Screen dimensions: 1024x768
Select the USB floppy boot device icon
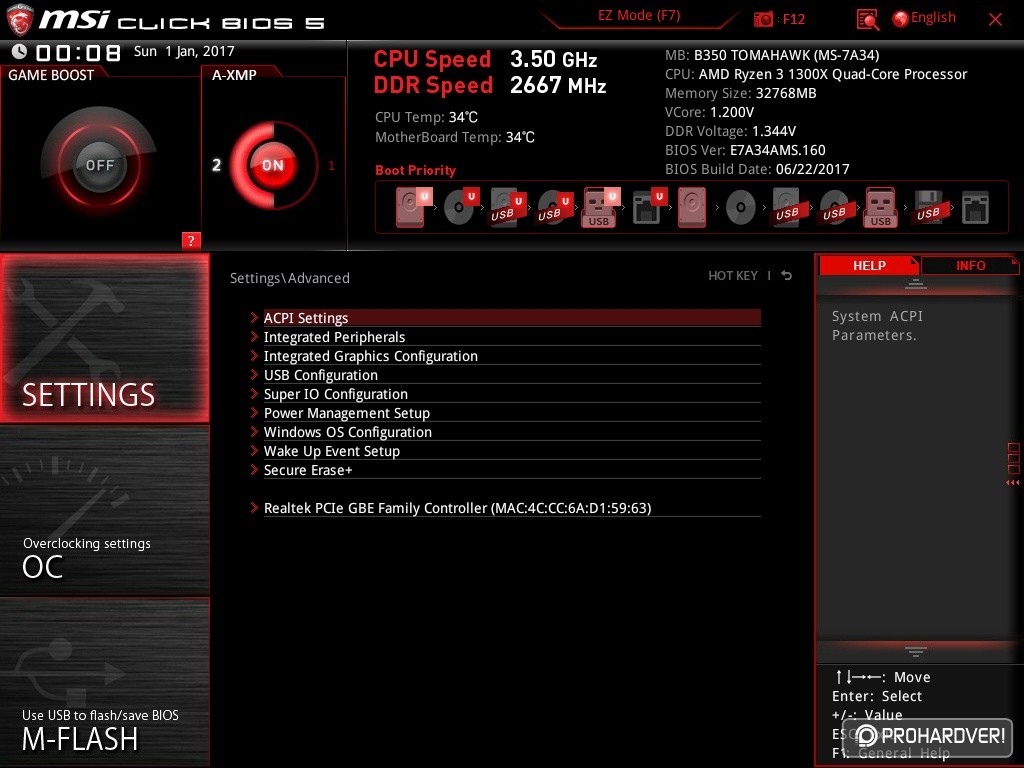(928, 208)
